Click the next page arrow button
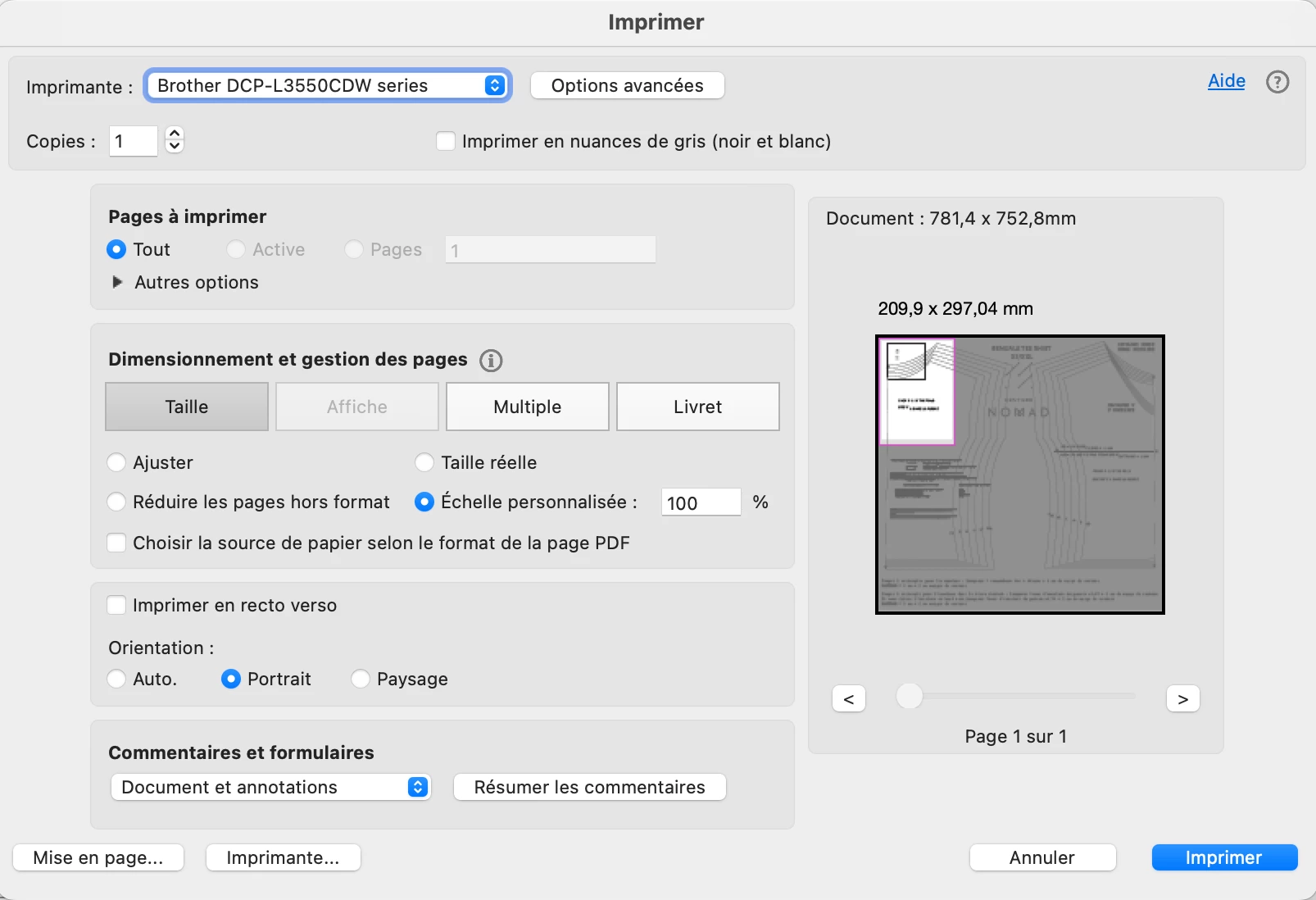The image size is (1316, 900). pos(1182,699)
